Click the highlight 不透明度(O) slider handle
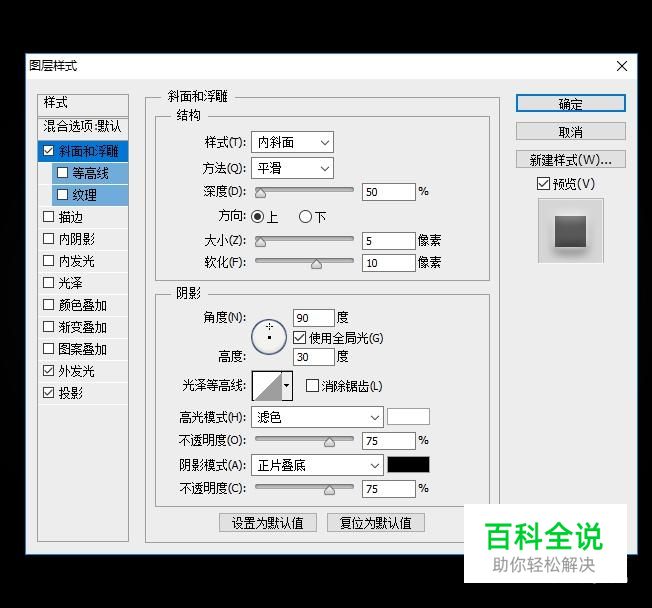The height and width of the screenshot is (608, 652). 329,442
